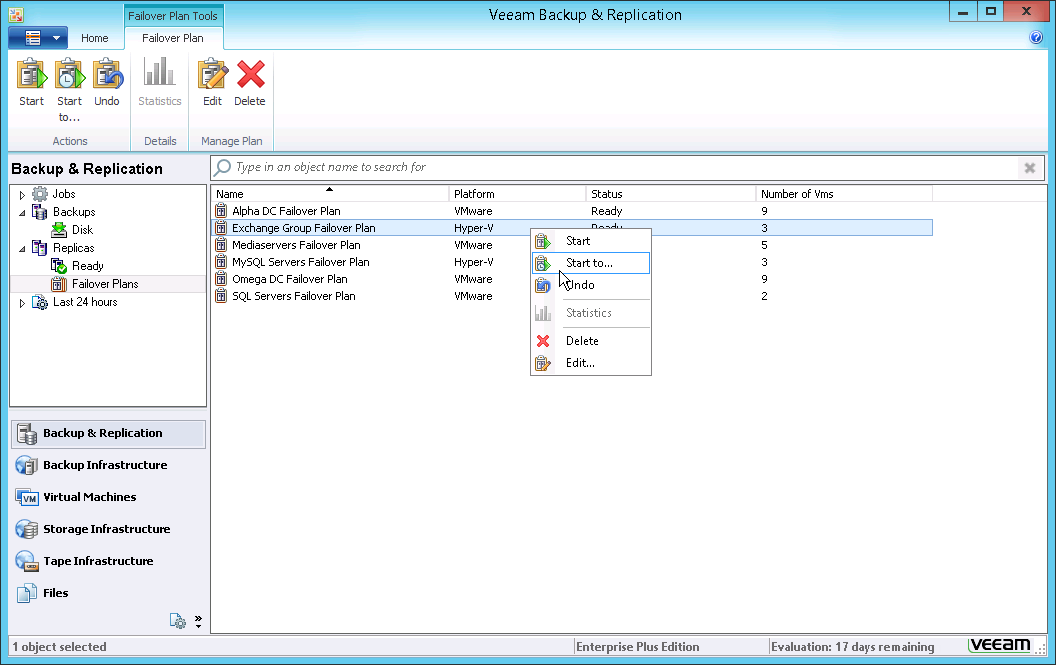Collapse the Backups tree node
The width and height of the screenshot is (1056, 665).
tap(22, 213)
